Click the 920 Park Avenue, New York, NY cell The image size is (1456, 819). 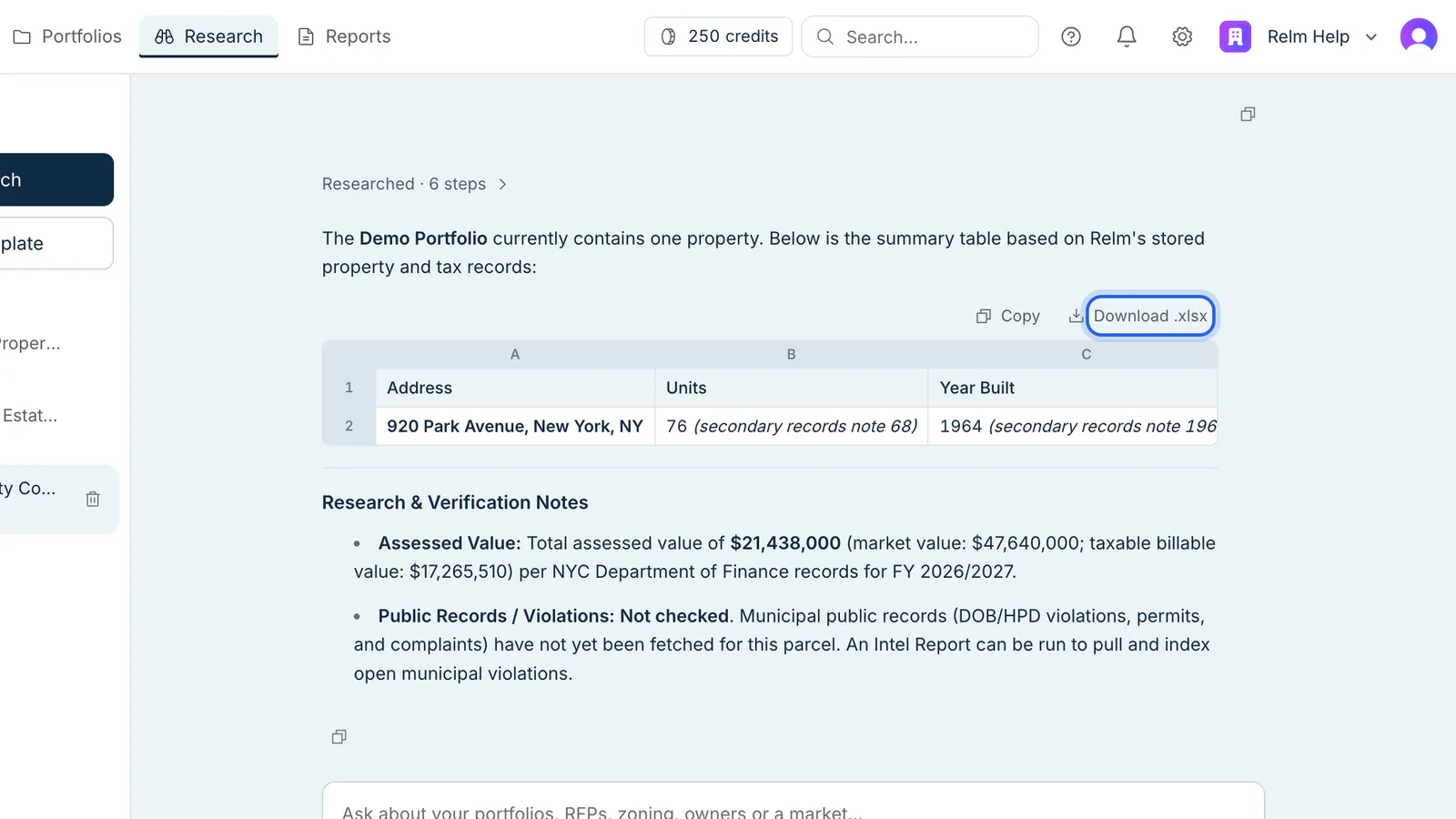point(515,426)
